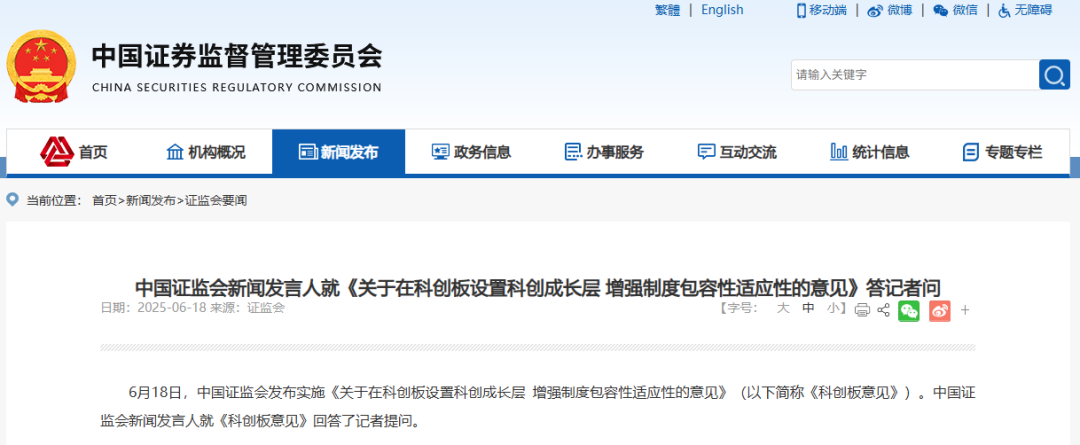The image size is (1080, 445).
Task: Click the keyword search input field
Action: 915,74
